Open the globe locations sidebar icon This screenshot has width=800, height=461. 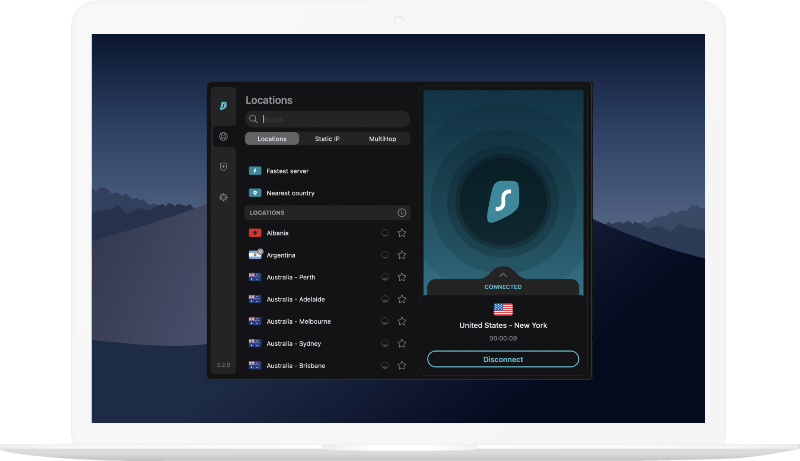[223, 136]
